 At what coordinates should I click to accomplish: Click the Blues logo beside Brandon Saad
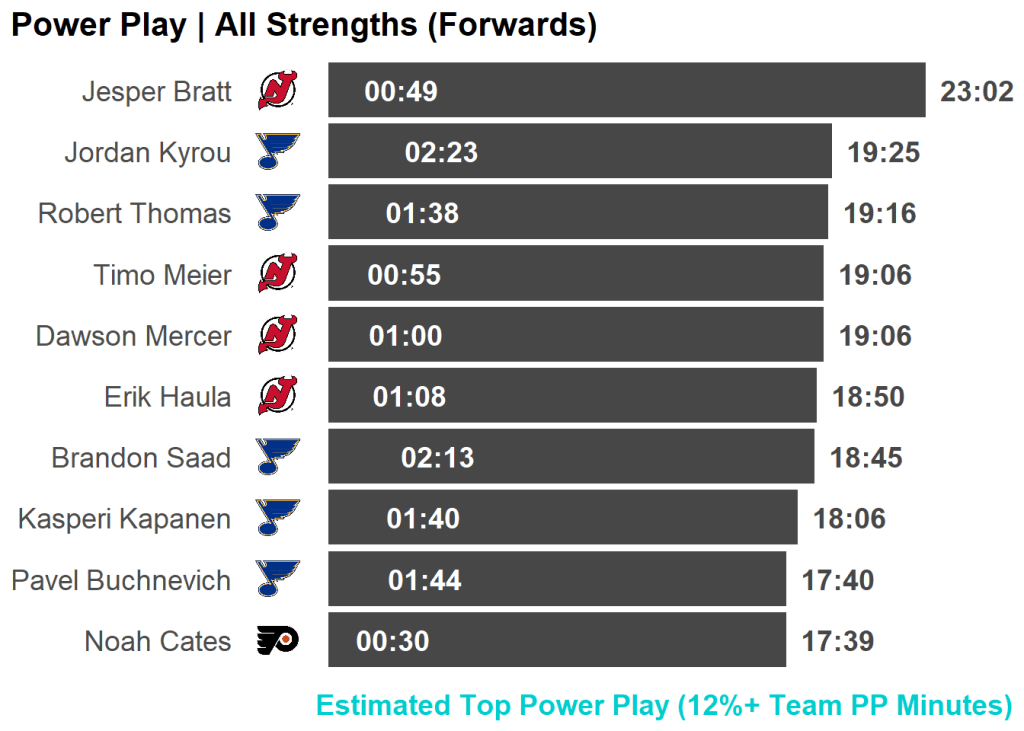[277, 457]
